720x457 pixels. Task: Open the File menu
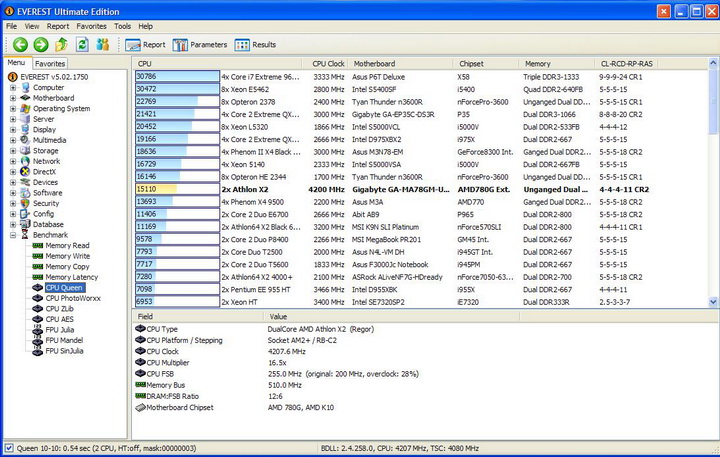[x=11, y=26]
